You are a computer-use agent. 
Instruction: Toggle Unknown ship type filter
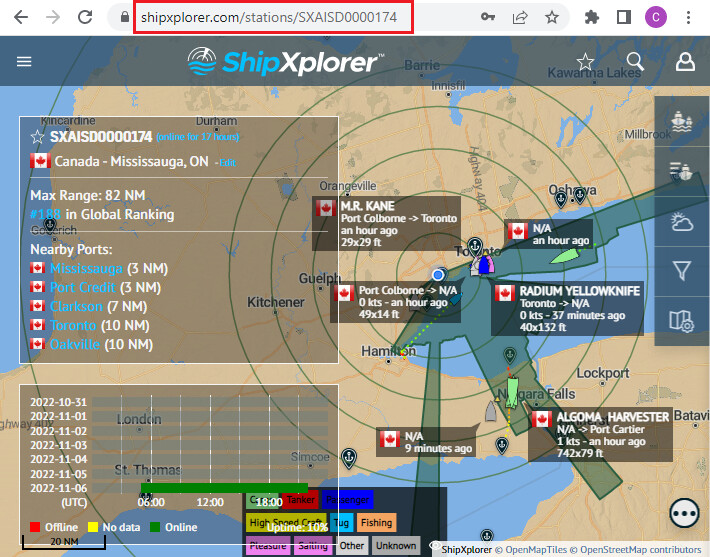(396, 546)
